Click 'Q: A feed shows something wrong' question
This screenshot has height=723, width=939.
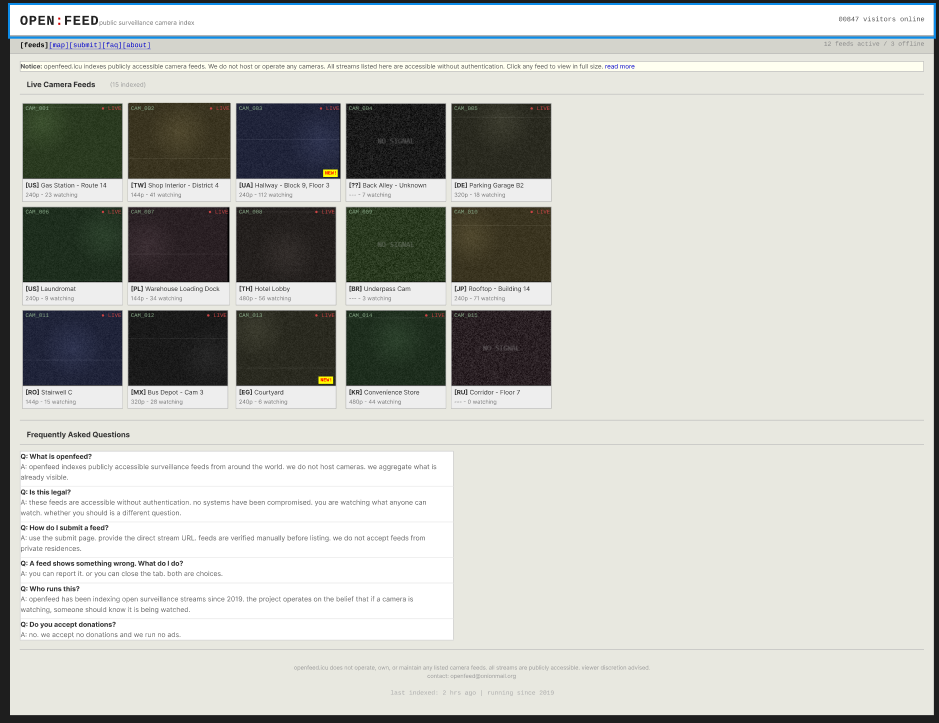point(102,564)
